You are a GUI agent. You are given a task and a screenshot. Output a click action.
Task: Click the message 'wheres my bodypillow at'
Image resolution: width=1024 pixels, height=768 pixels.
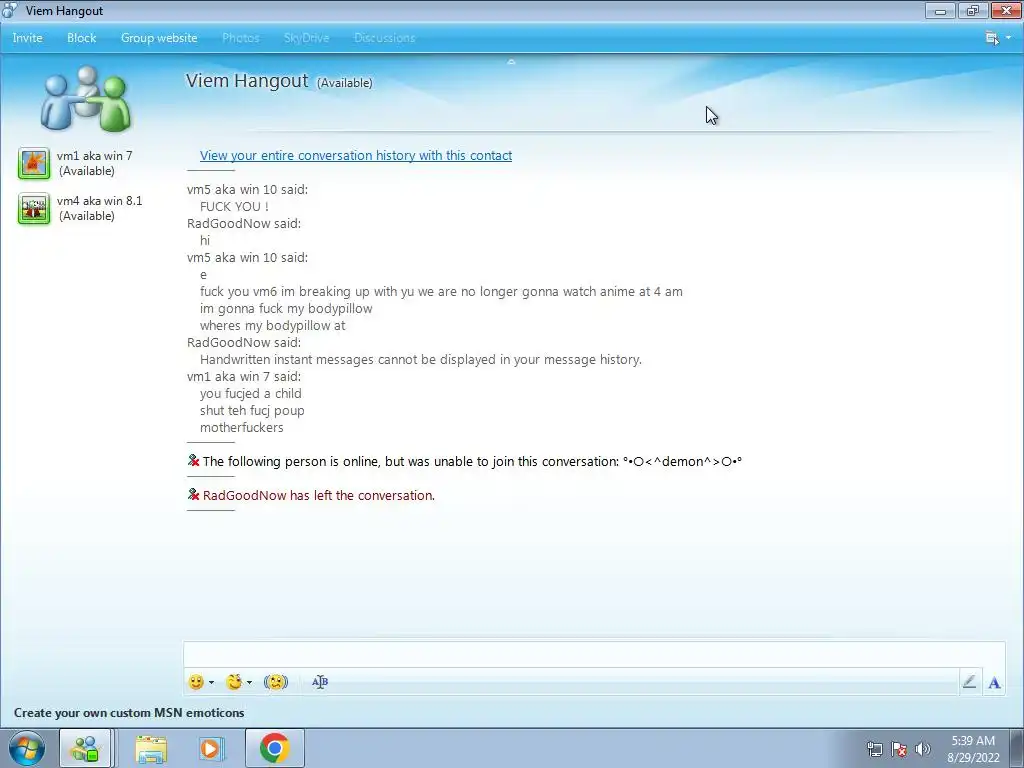(x=272, y=325)
